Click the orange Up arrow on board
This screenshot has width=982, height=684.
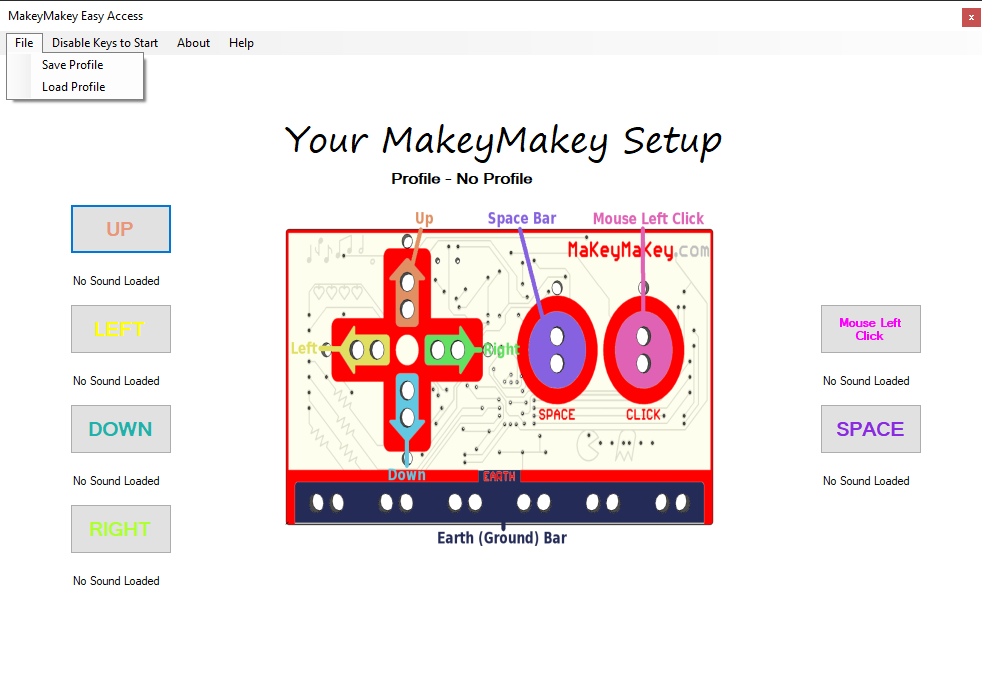point(407,293)
